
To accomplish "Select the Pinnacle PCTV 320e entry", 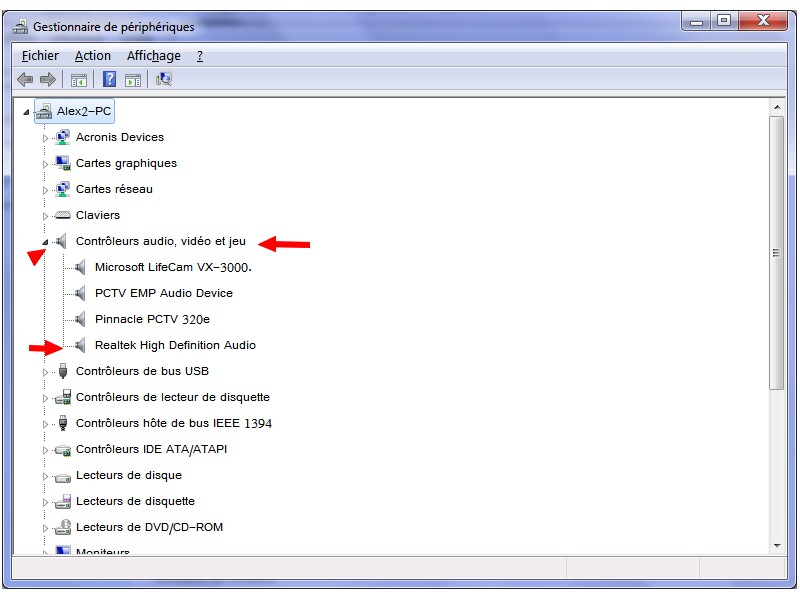I will pyautogui.click(x=152, y=319).
